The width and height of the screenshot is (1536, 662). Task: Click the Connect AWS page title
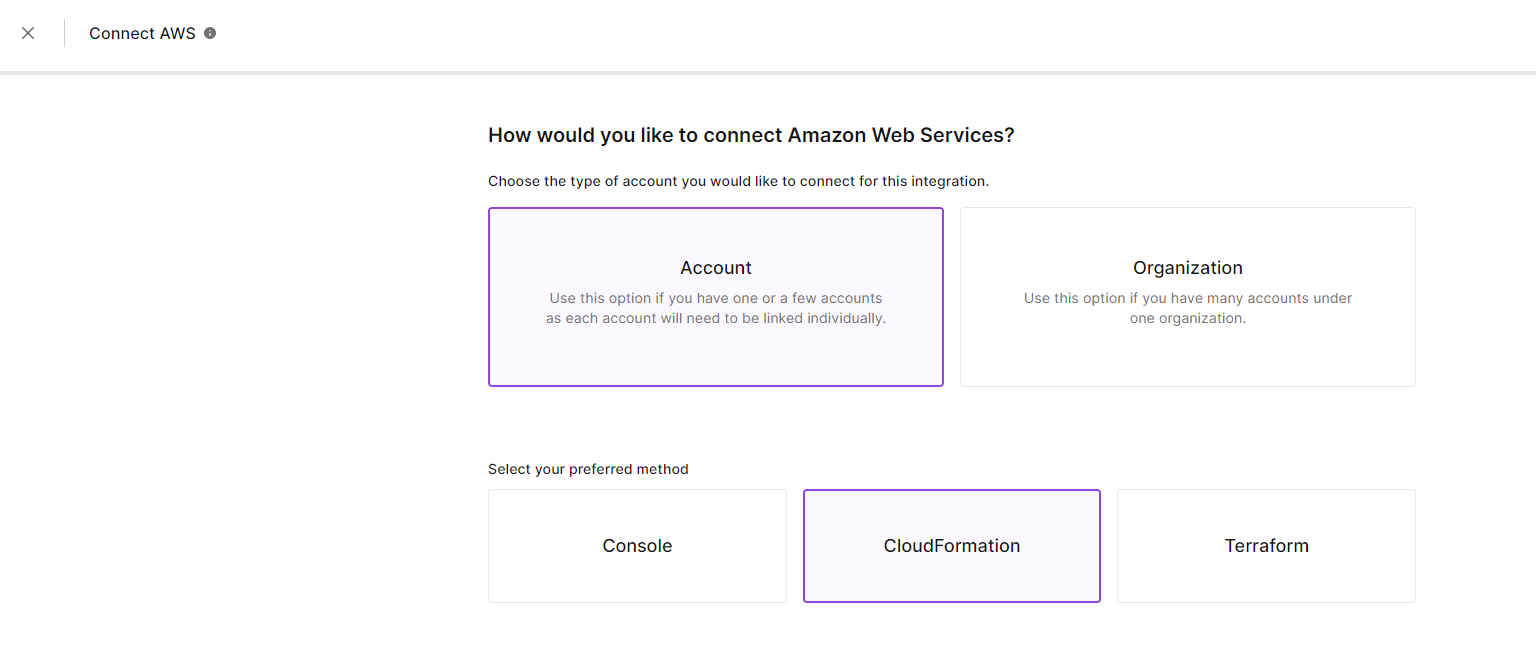pos(142,33)
